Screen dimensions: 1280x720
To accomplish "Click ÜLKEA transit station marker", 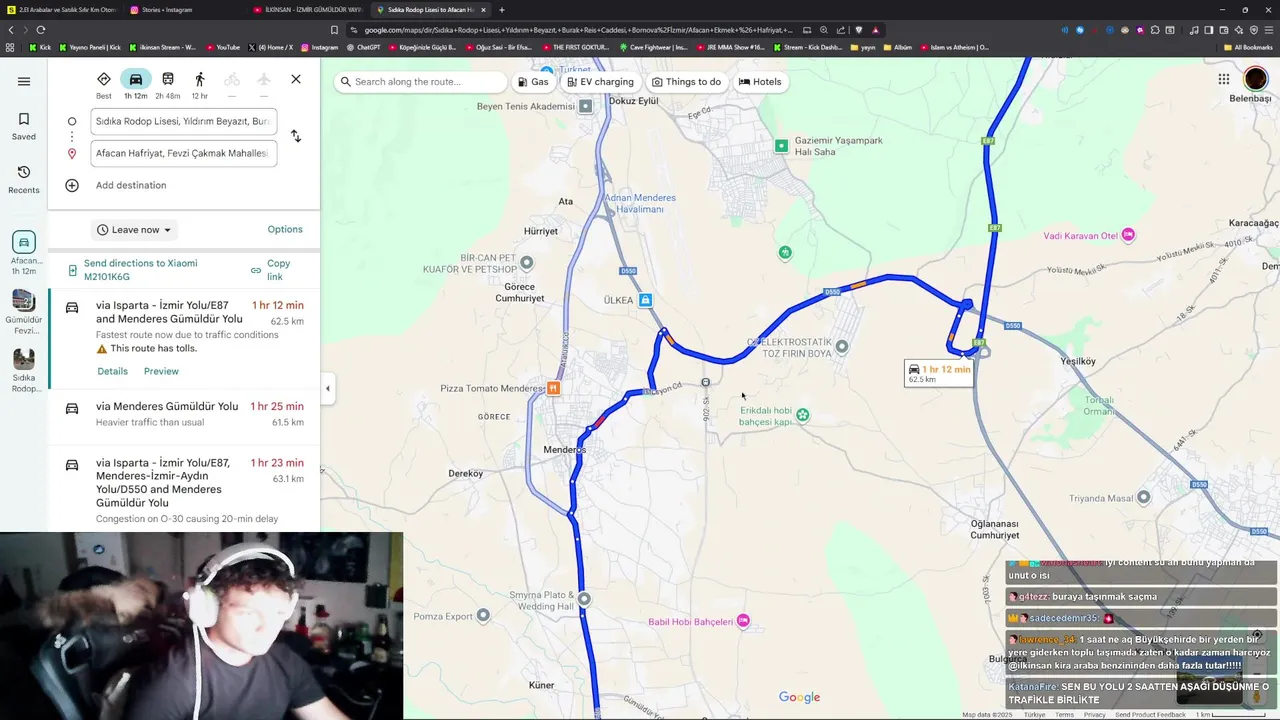I will click(645, 300).
